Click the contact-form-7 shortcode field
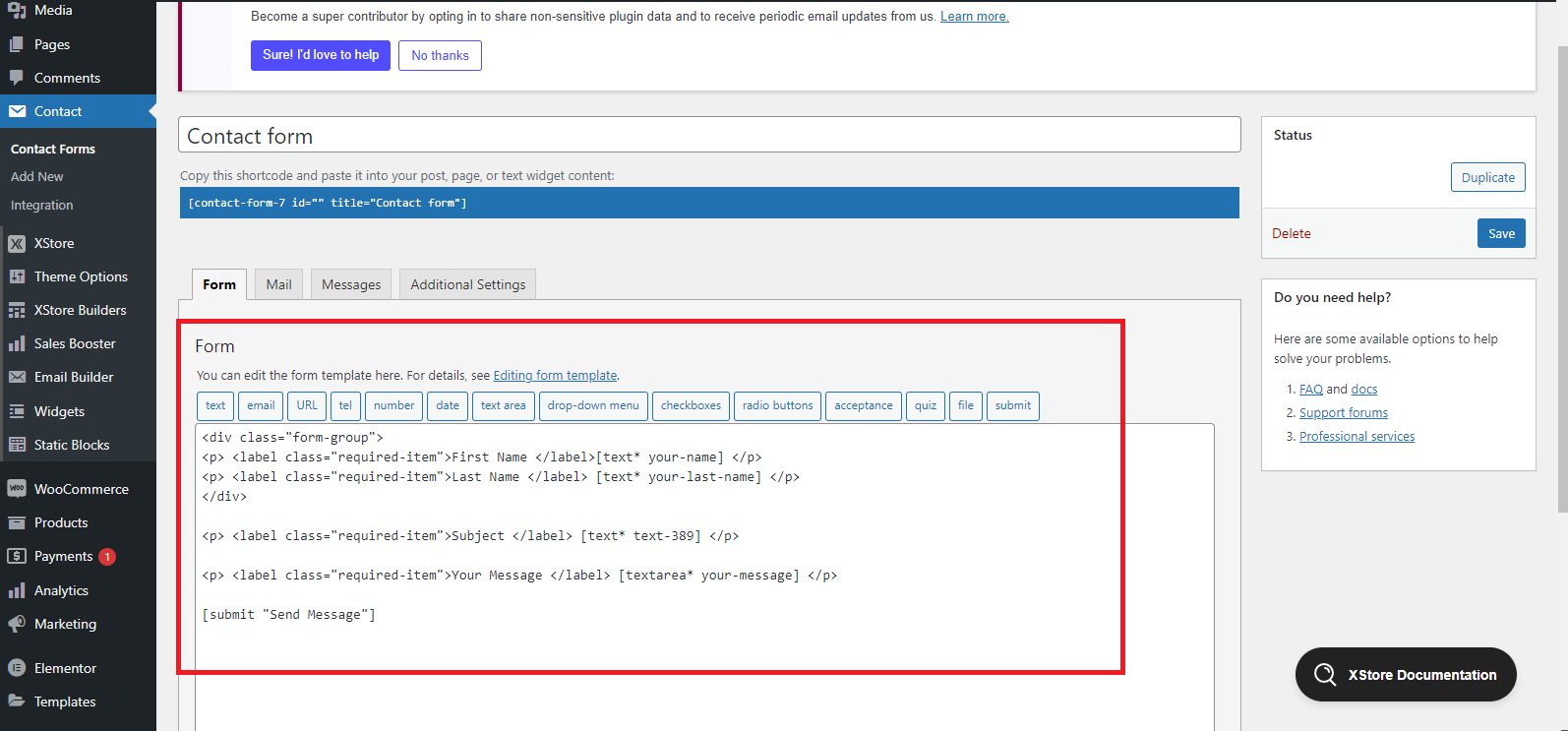The width and height of the screenshot is (1568, 731). (709, 203)
